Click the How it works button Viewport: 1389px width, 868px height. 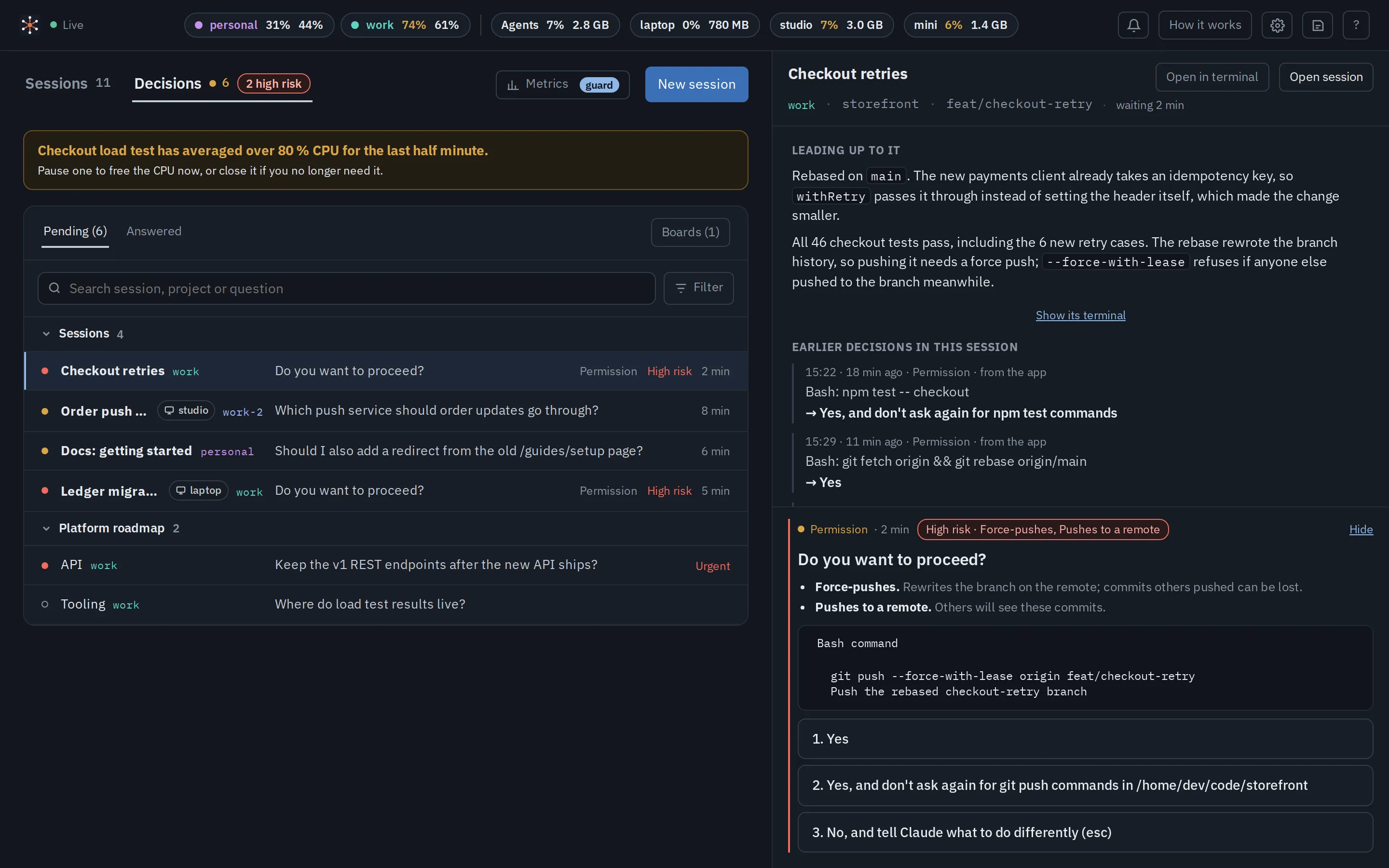click(x=1205, y=25)
